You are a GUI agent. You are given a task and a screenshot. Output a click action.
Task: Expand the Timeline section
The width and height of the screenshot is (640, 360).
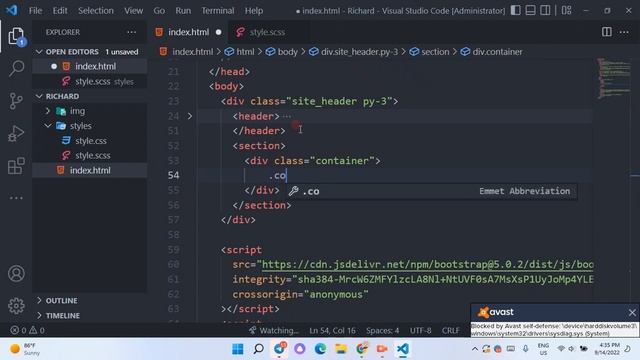tap(89, 316)
